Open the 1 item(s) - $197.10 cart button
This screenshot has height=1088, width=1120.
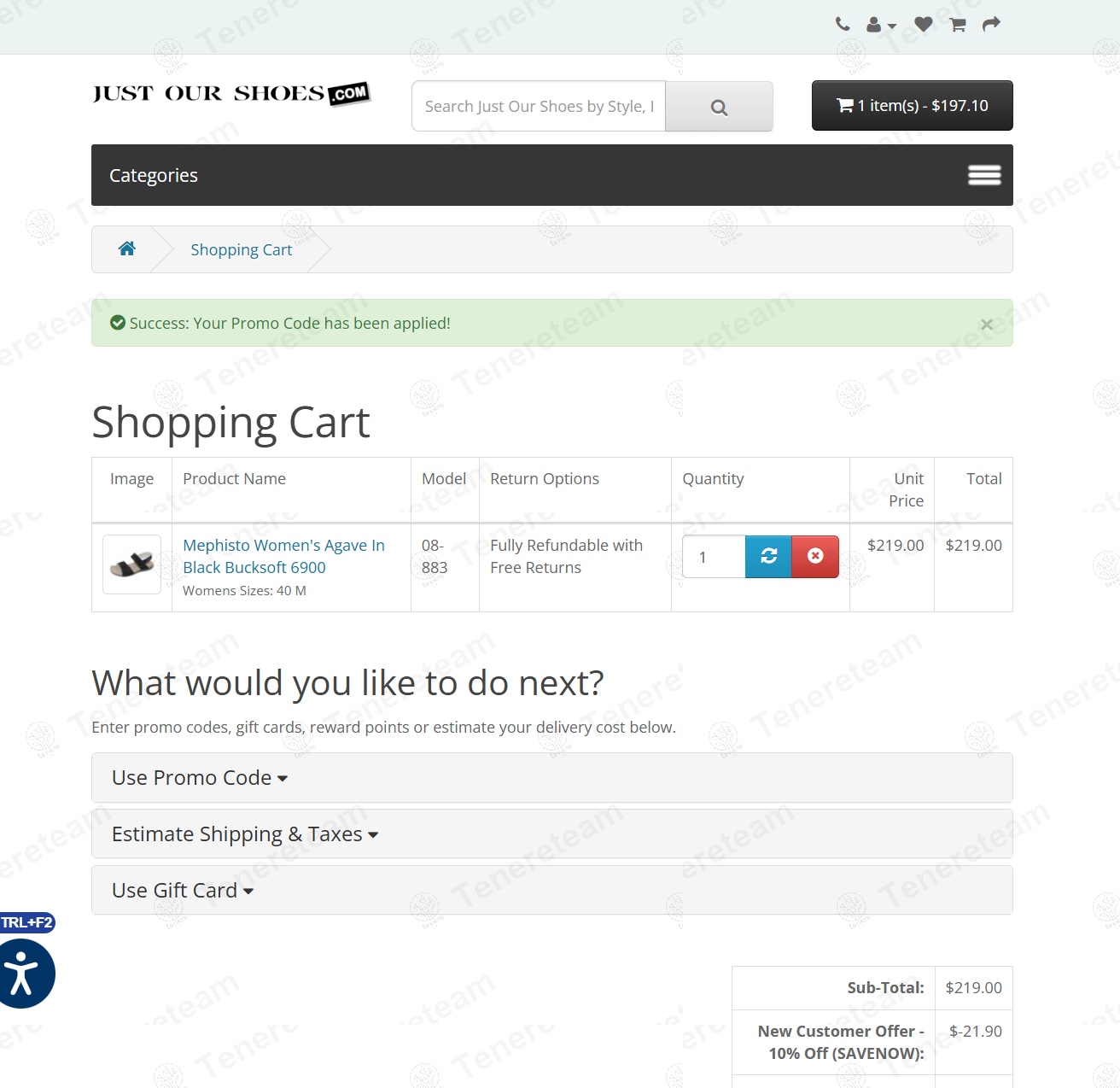912,105
